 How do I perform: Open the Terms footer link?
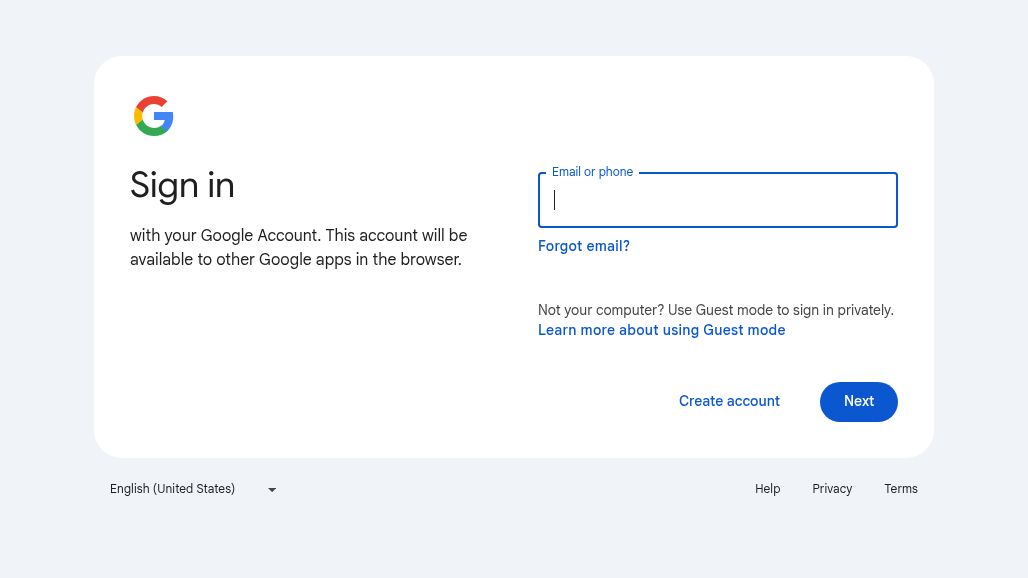(901, 489)
